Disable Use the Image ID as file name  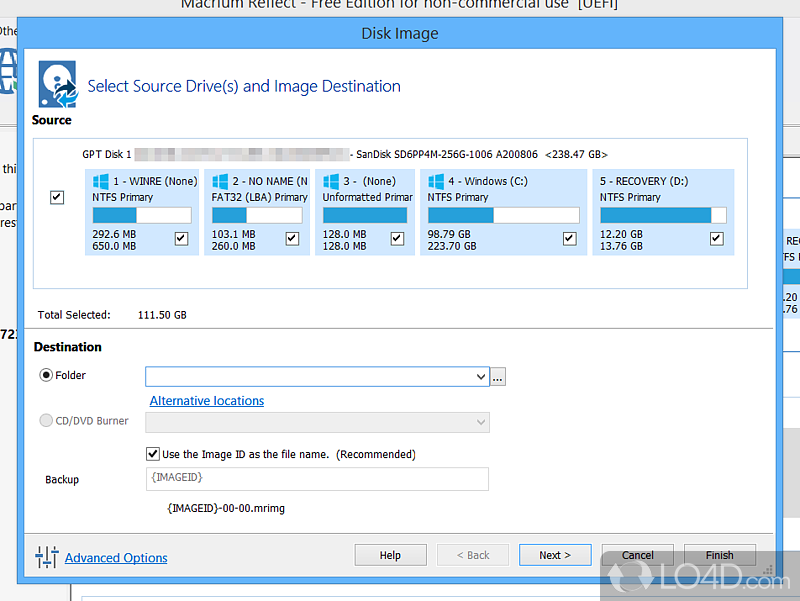(153, 453)
